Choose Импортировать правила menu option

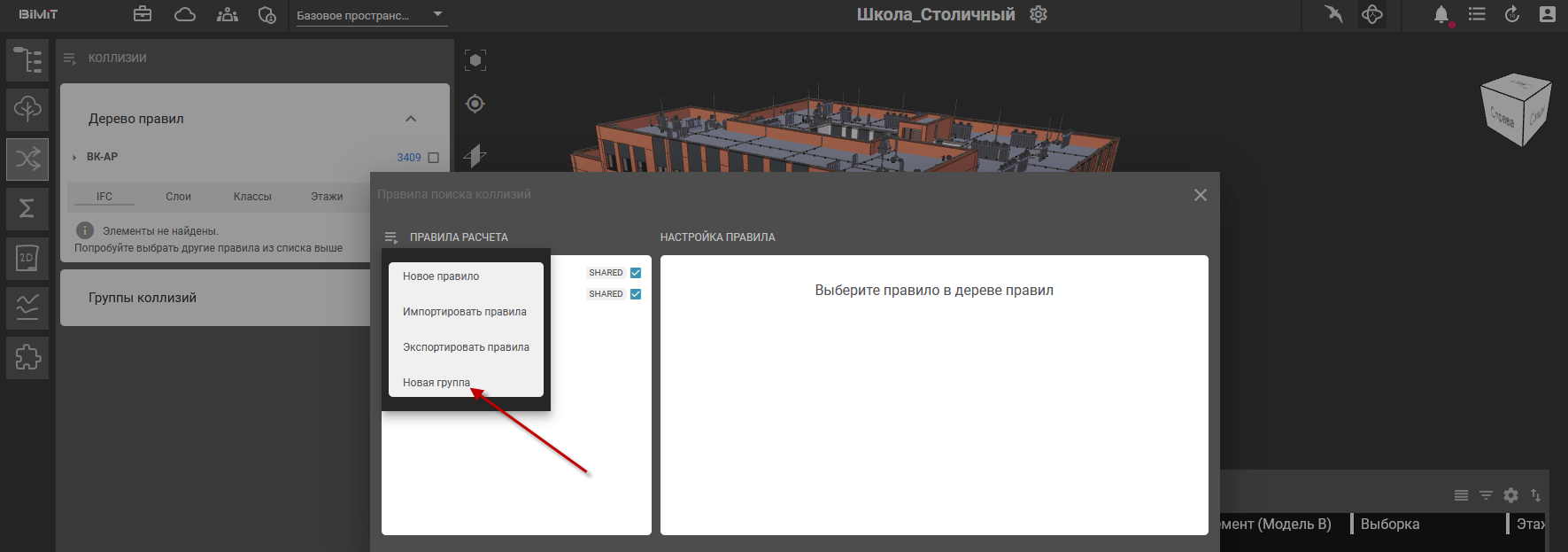pyautogui.click(x=465, y=312)
